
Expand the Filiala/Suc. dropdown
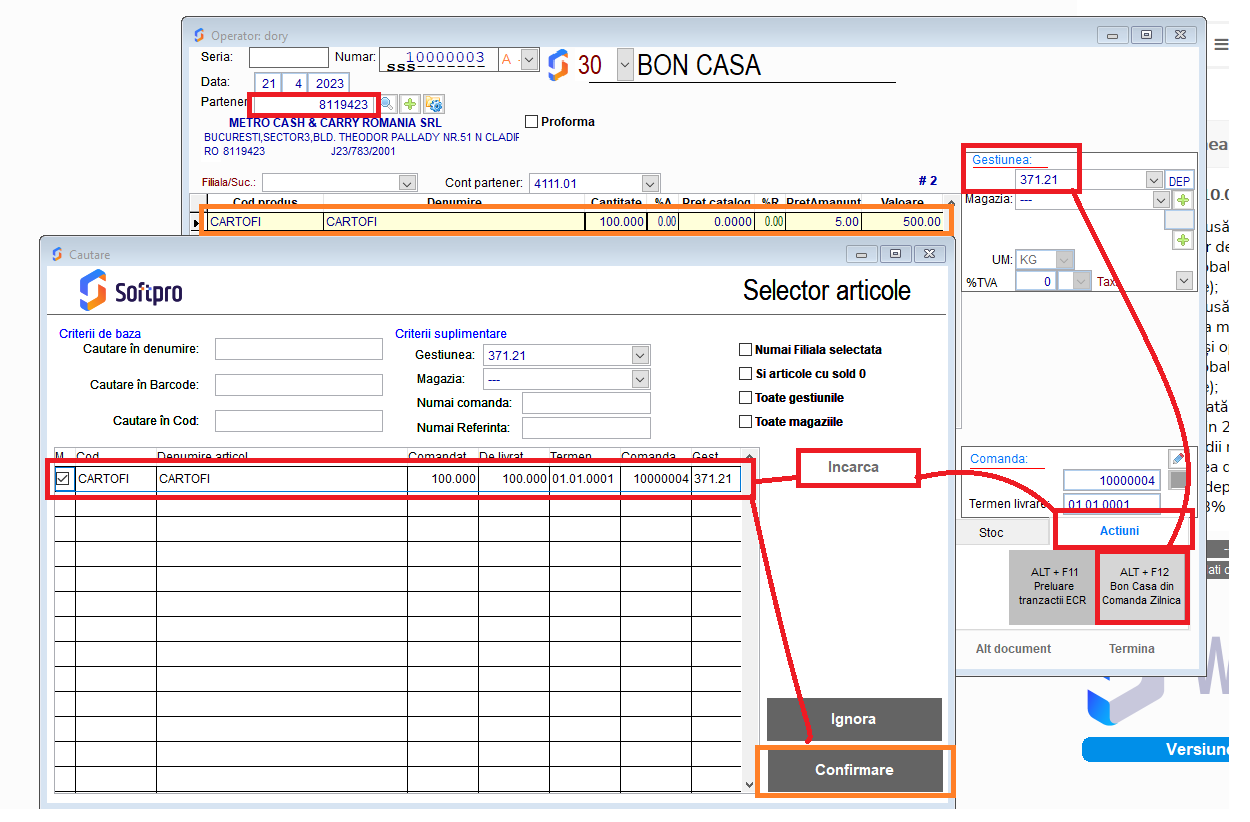tap(407, 183)
